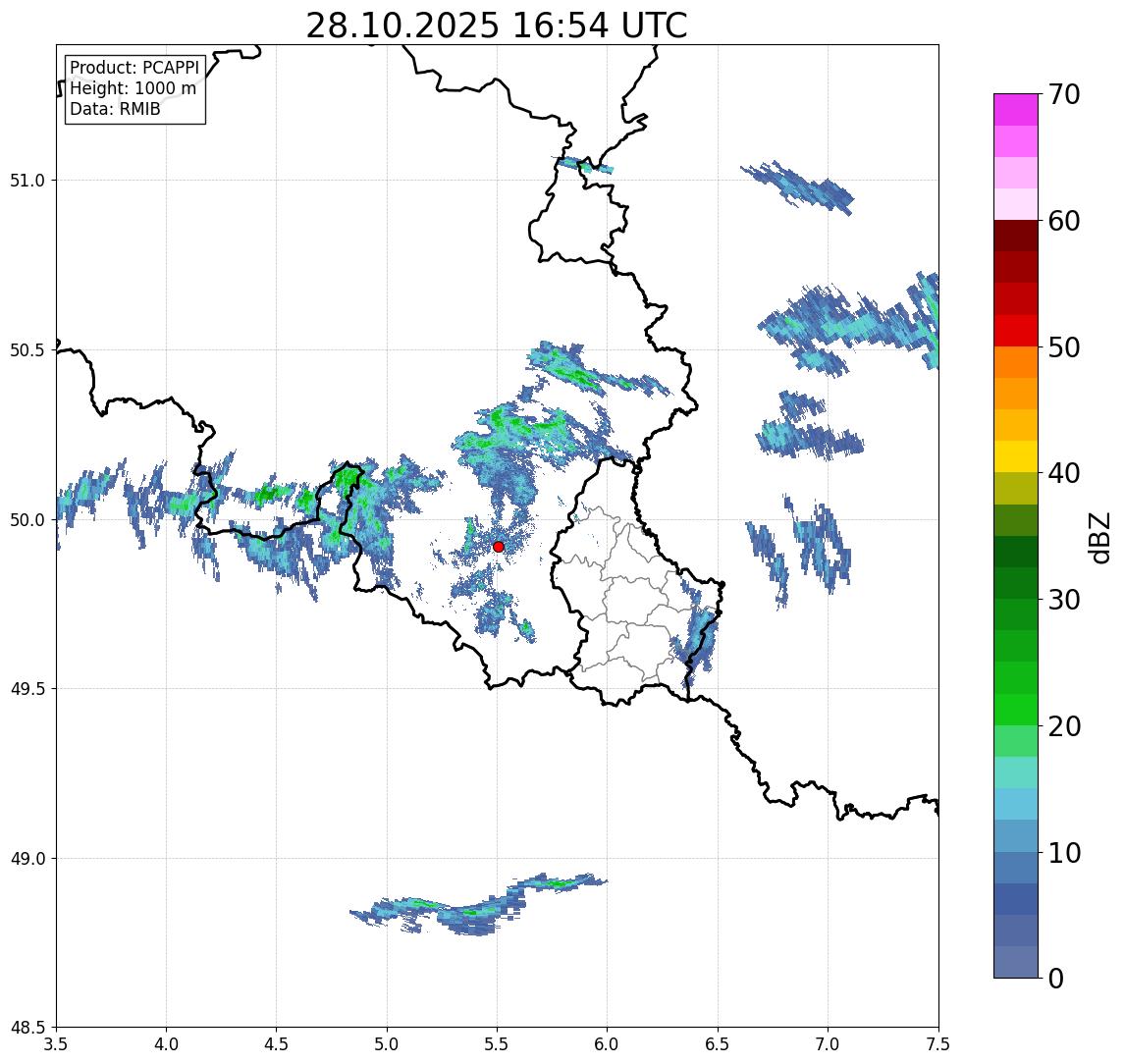Click the colorbar tick label '0'
Image resolution: width=1124 pixels, height=1064 pixels.
coord(1056,978)
